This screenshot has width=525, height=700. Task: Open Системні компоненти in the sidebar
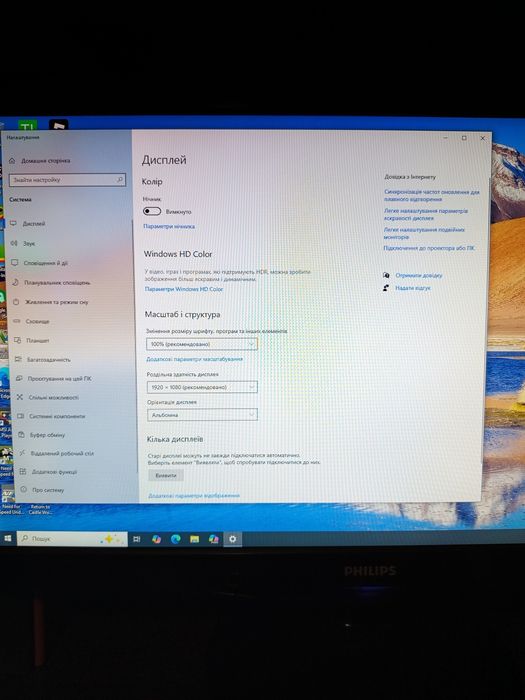point(51,416)
